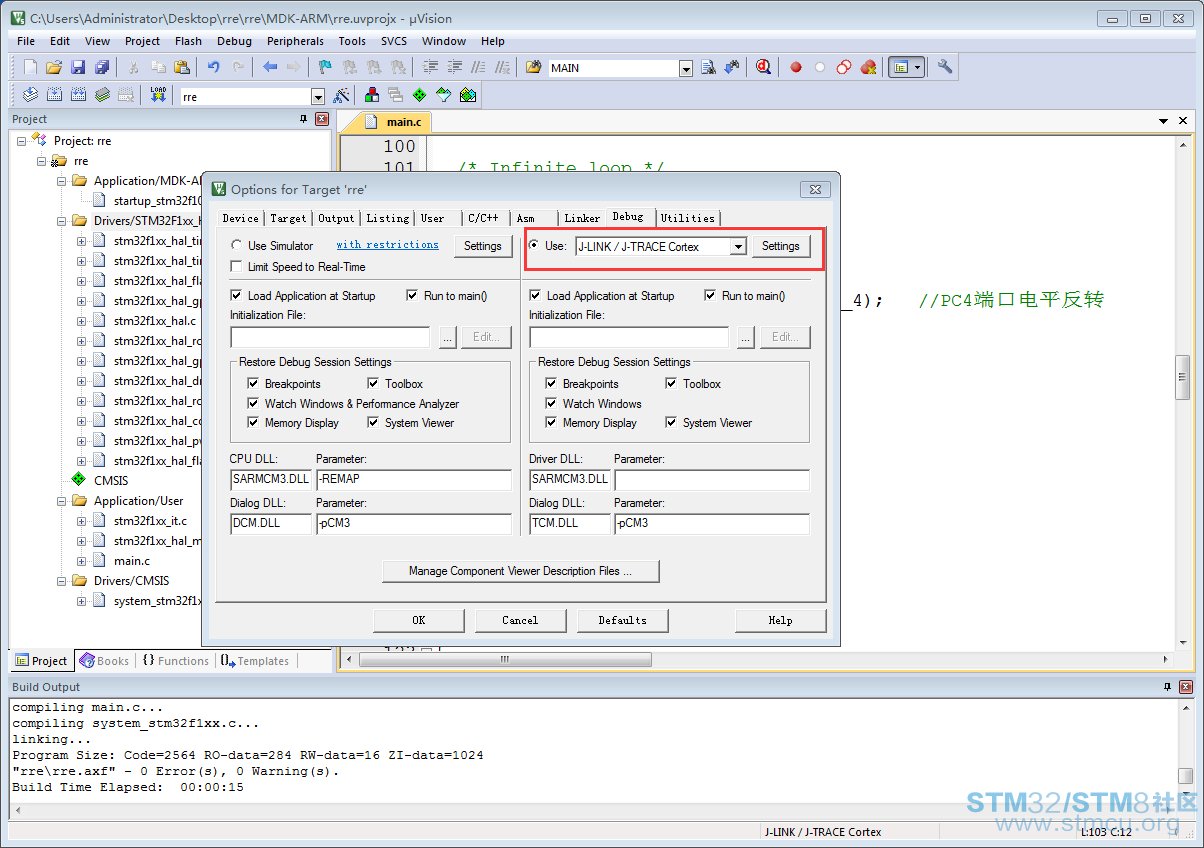The image size is (1204, 848).
Task: Open the Peripherals menu
Action: coord(295,41)
